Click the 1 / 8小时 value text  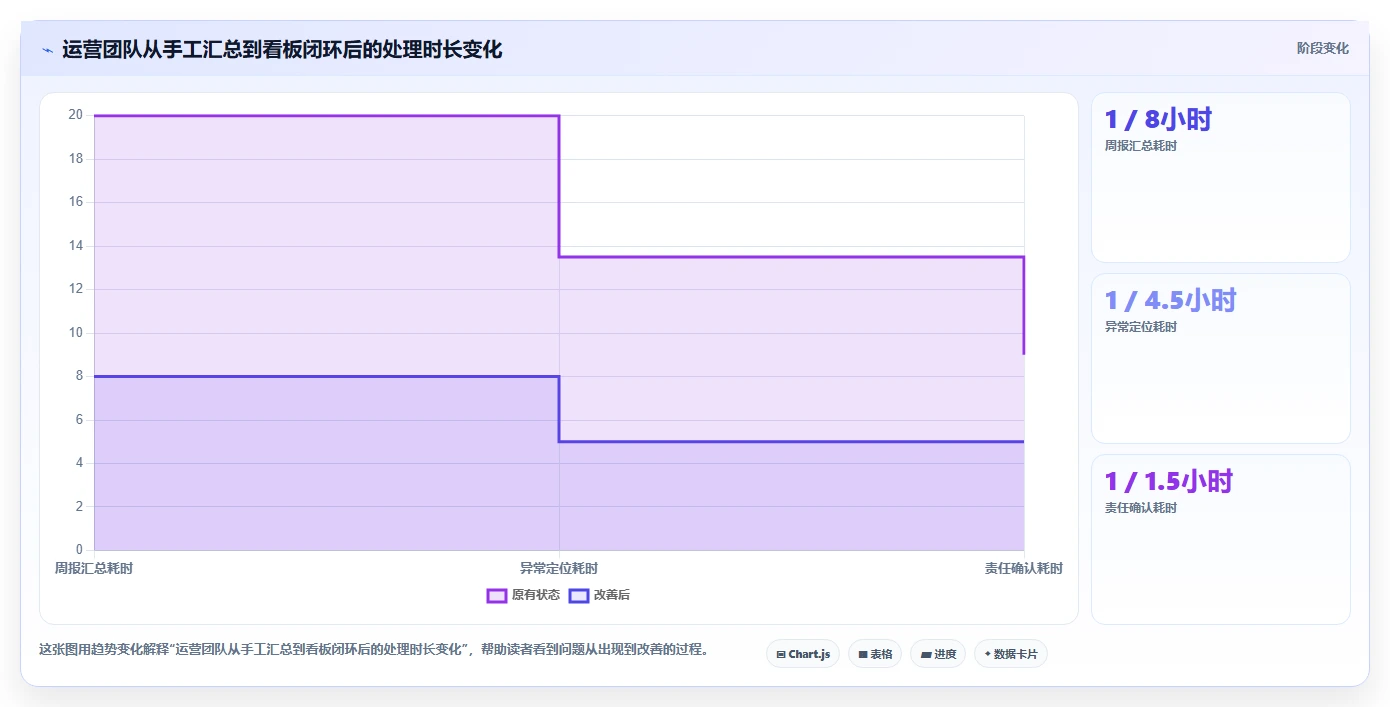pyautogui.click(x=1158, y=120)
